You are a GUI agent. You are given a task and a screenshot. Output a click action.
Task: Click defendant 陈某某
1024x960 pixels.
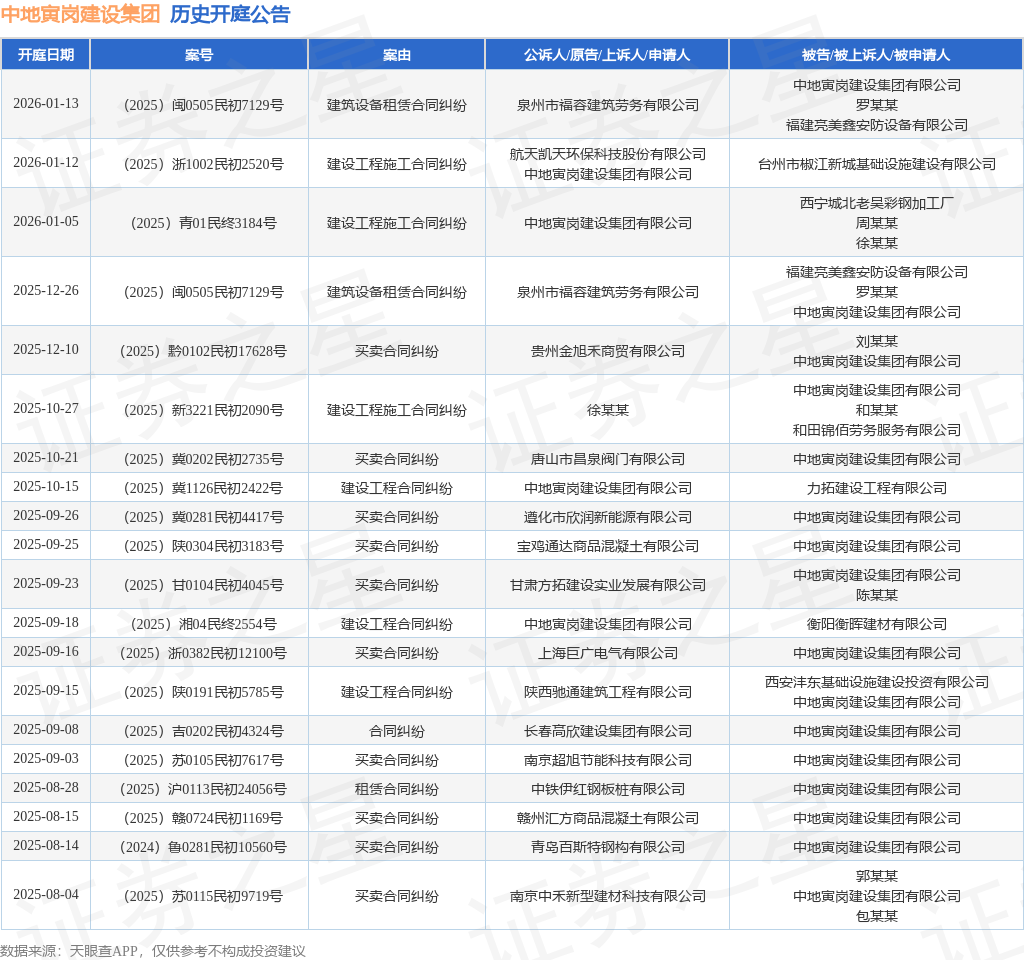point(876,596)
